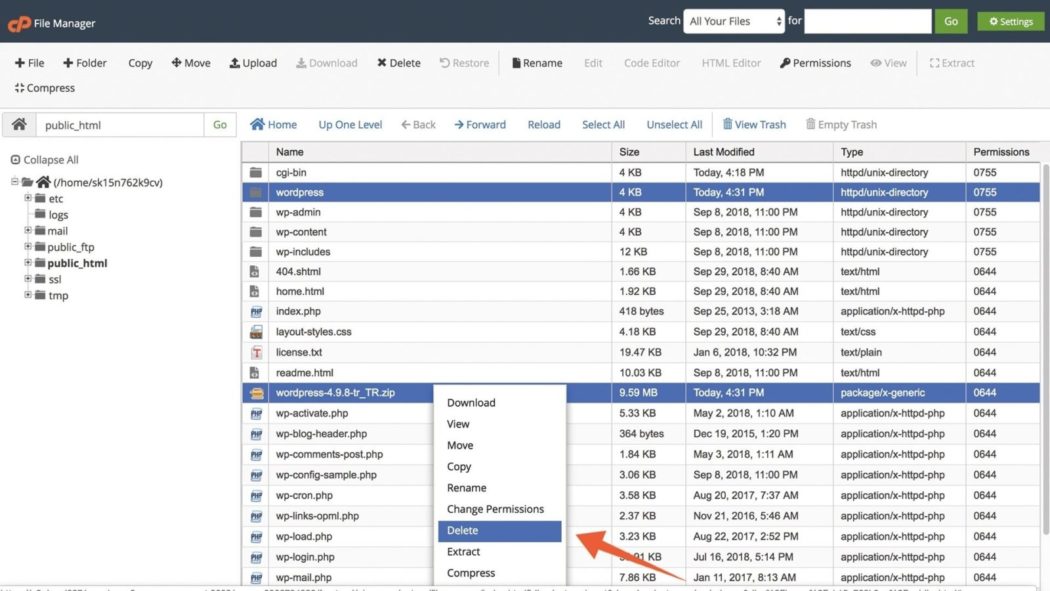
Task: Choose Extract from the context menu
Action: 499,552
